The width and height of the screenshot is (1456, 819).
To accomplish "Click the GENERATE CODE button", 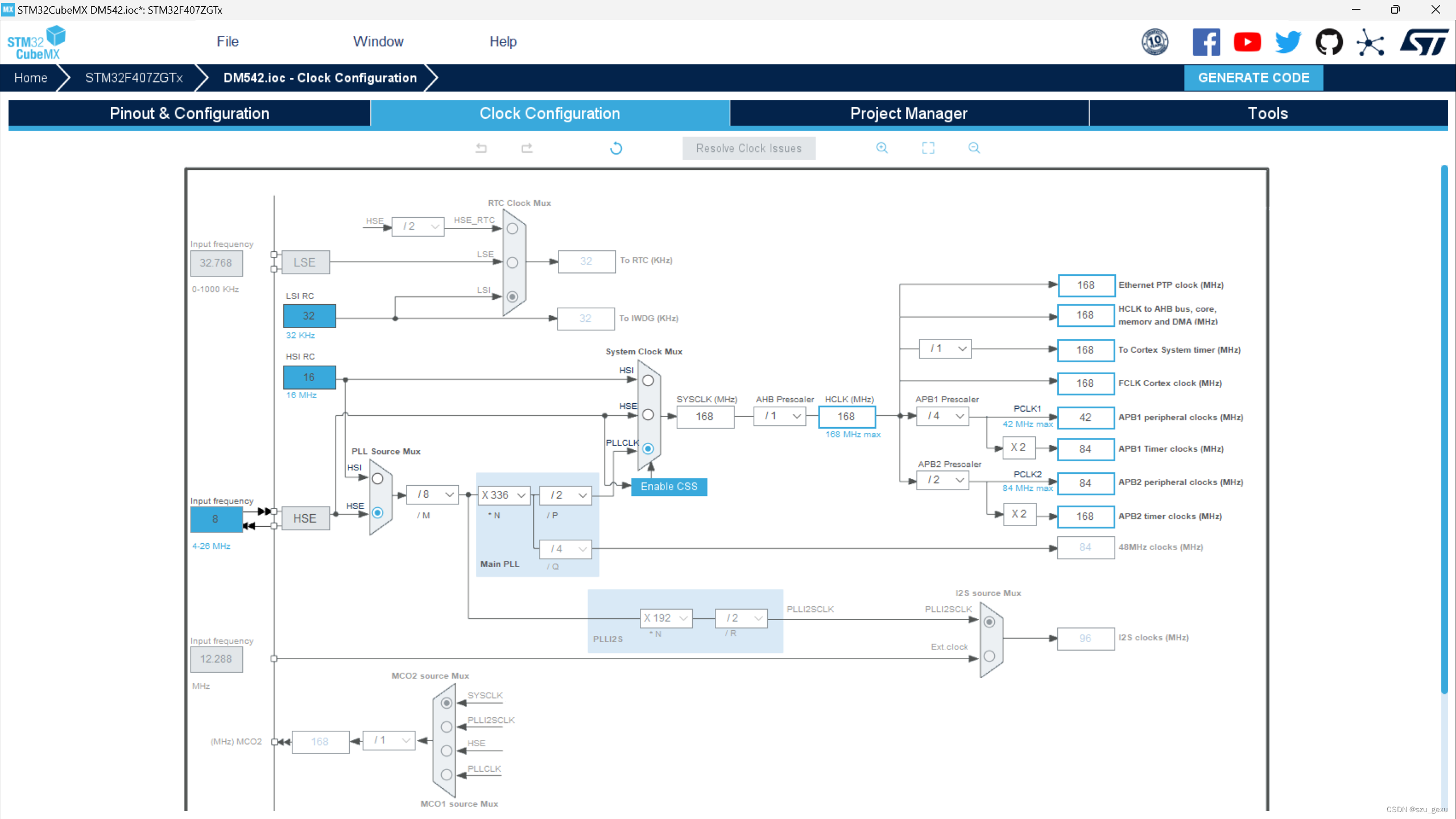I will coord(1254,78).
